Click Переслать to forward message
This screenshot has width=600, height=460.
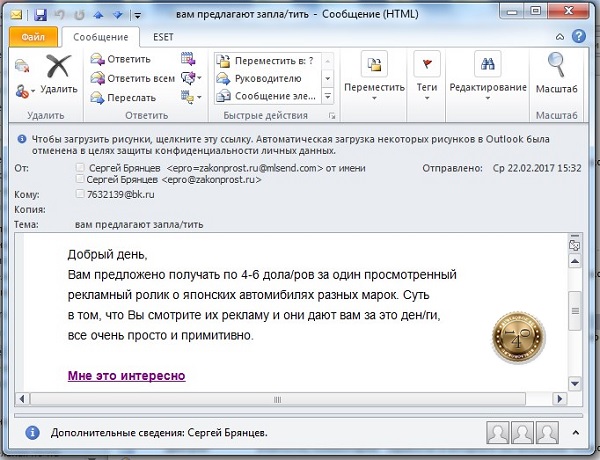click(123, 98)
